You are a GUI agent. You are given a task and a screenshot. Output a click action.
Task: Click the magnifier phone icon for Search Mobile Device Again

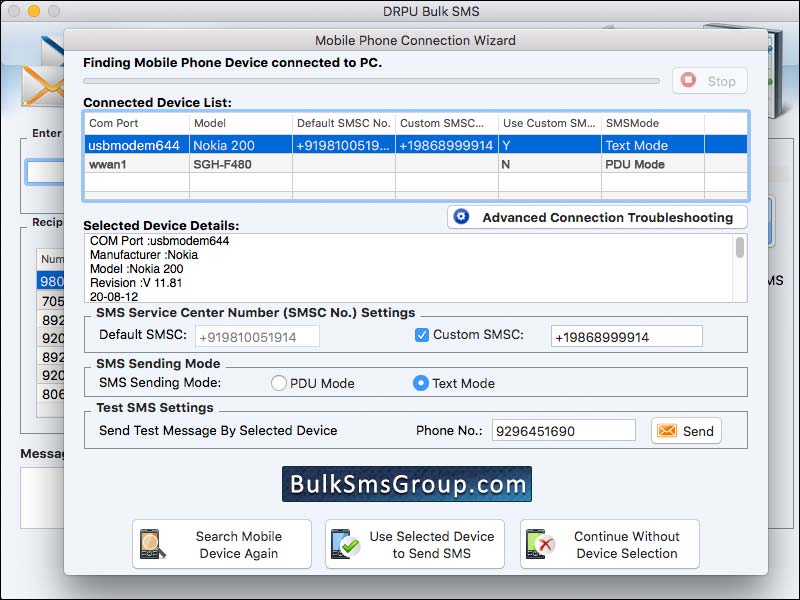point(152,545)
